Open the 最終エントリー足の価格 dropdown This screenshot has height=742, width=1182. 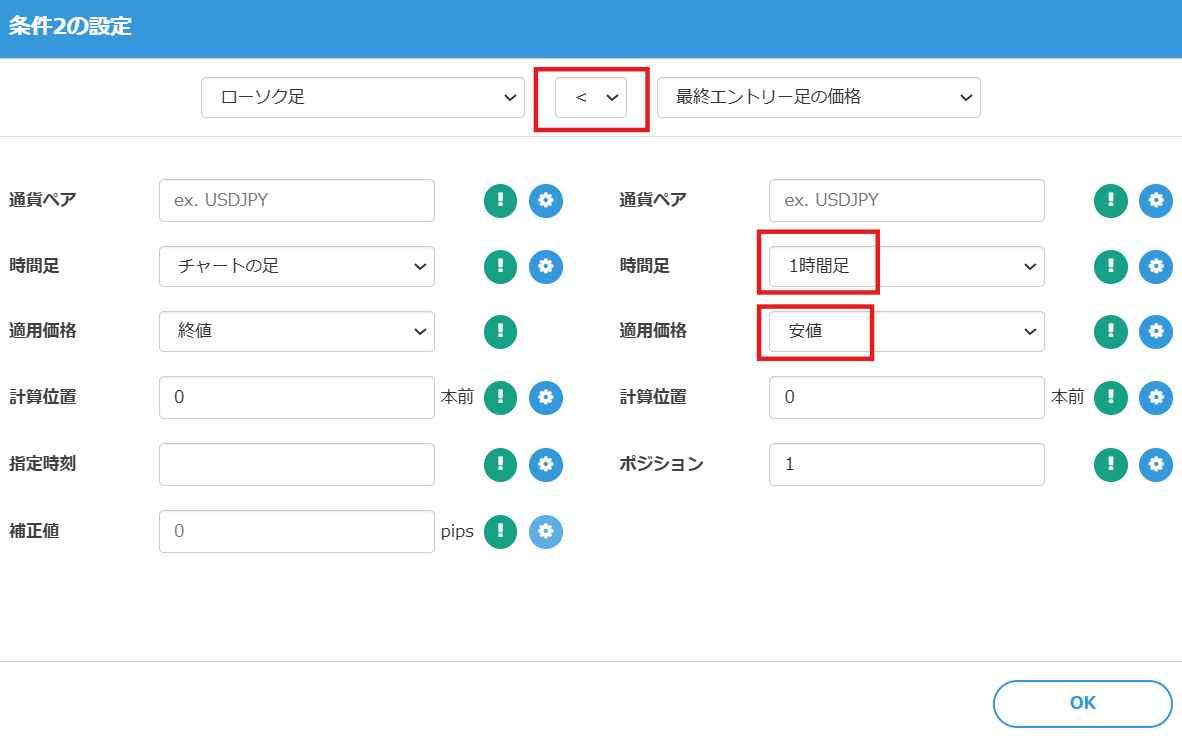(x=818, y=98)
